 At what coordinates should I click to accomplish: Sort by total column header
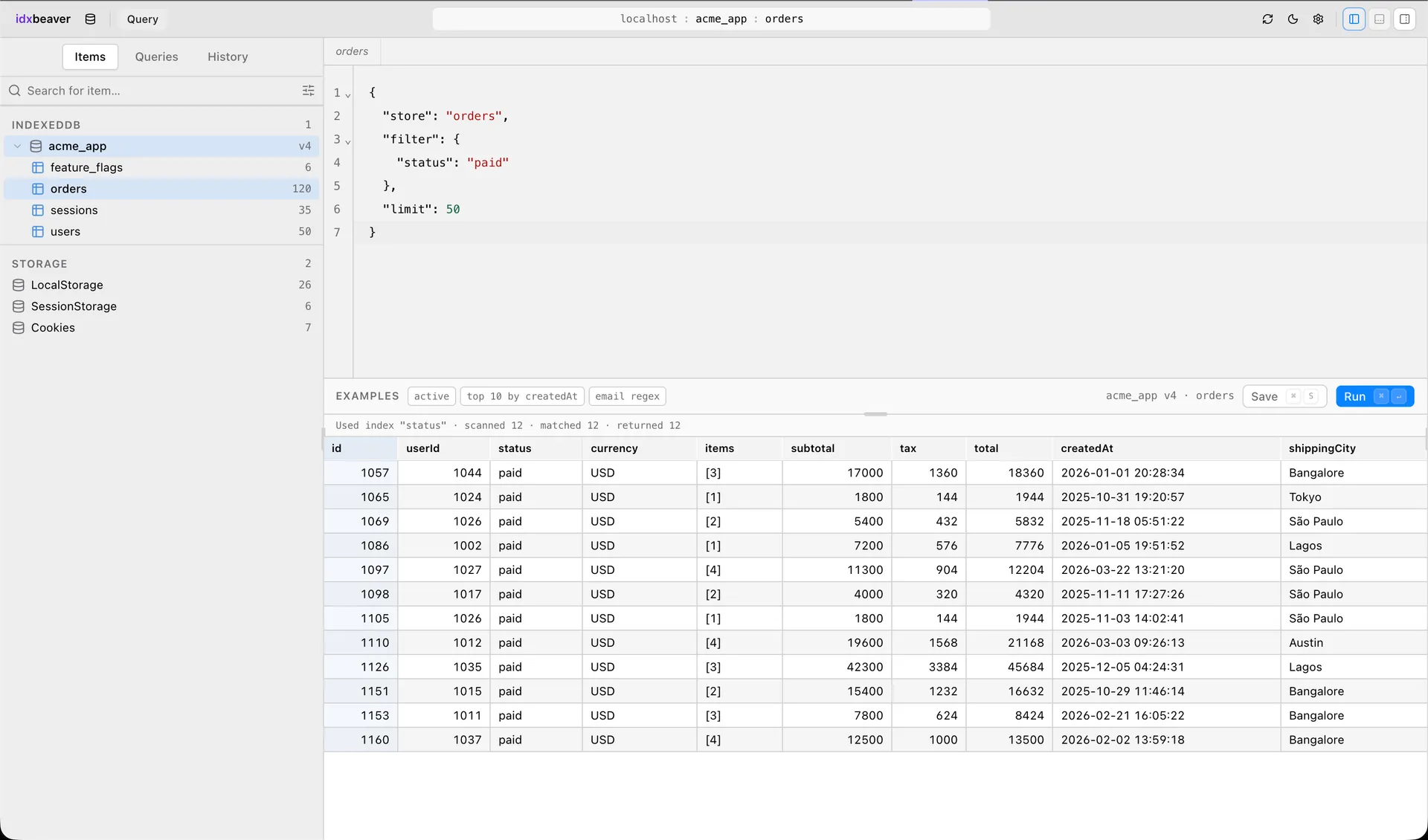pyautogui.click(x=1009, y=448)
